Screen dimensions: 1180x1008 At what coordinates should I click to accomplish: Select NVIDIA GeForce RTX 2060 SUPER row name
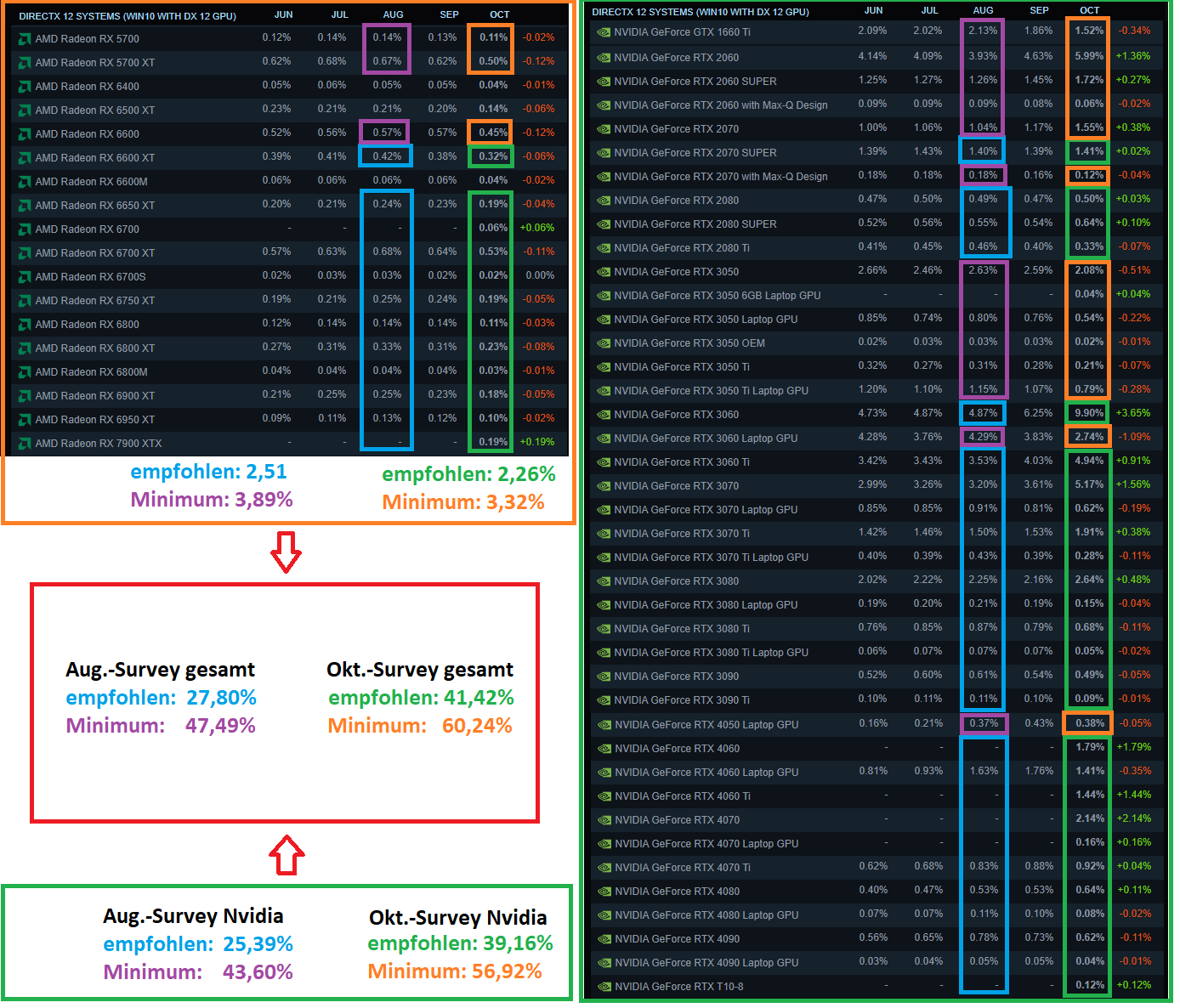(695, 82)
